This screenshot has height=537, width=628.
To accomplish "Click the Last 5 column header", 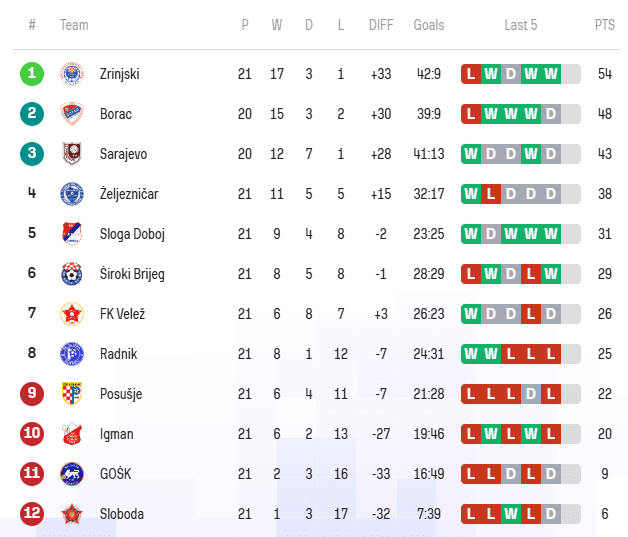I will [520, 25].
